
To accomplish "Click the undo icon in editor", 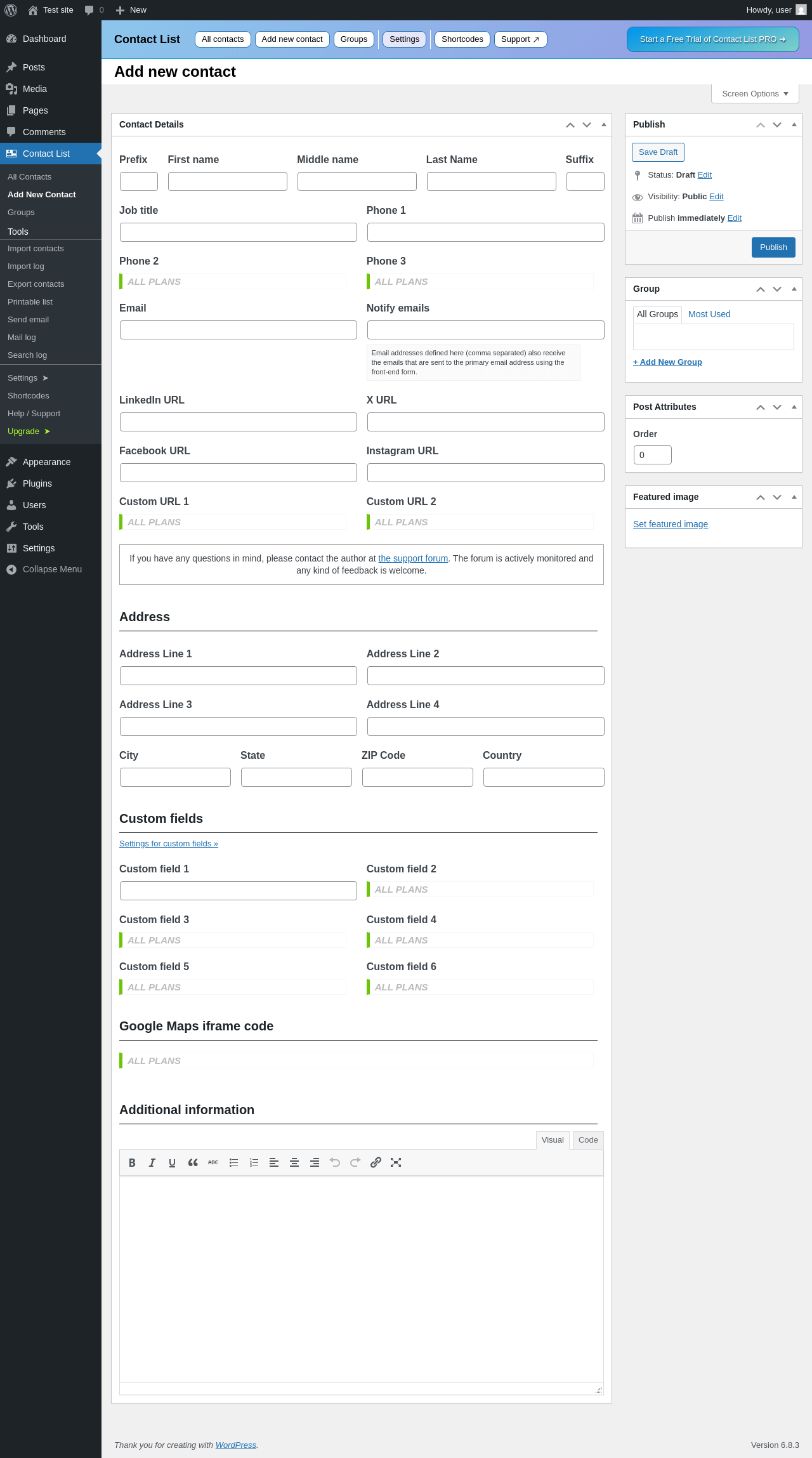I will pyautogui.click(x=335, y=1162).
